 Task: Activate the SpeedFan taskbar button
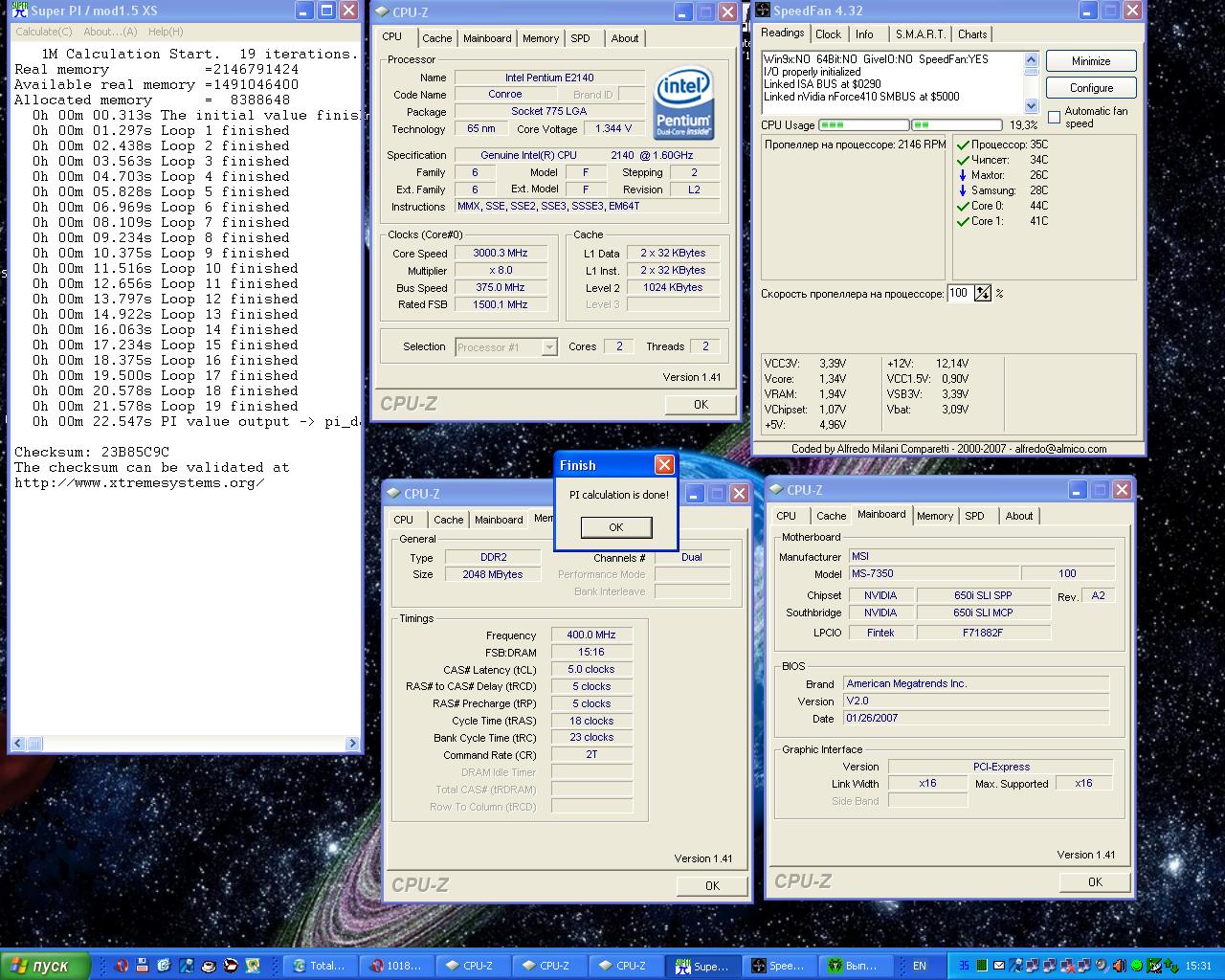[x=780, y=966]
